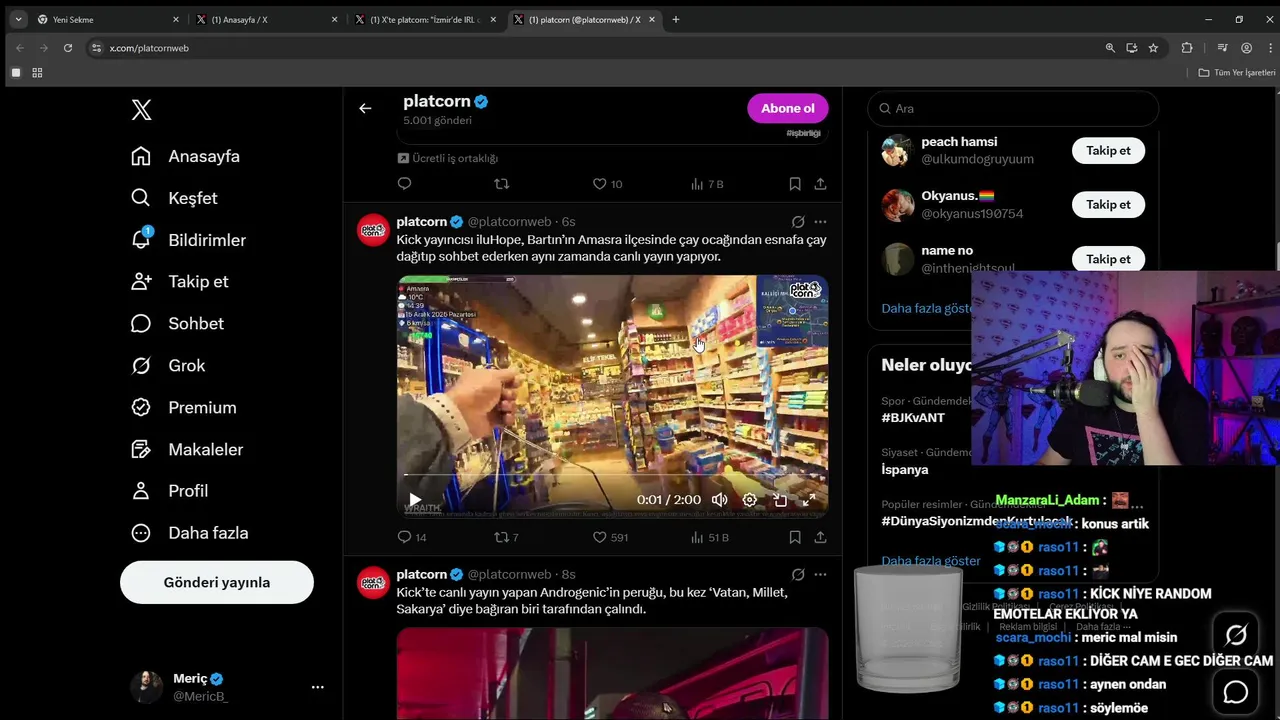
Task: Open Takip et in the sidebar
Action: 180,282
